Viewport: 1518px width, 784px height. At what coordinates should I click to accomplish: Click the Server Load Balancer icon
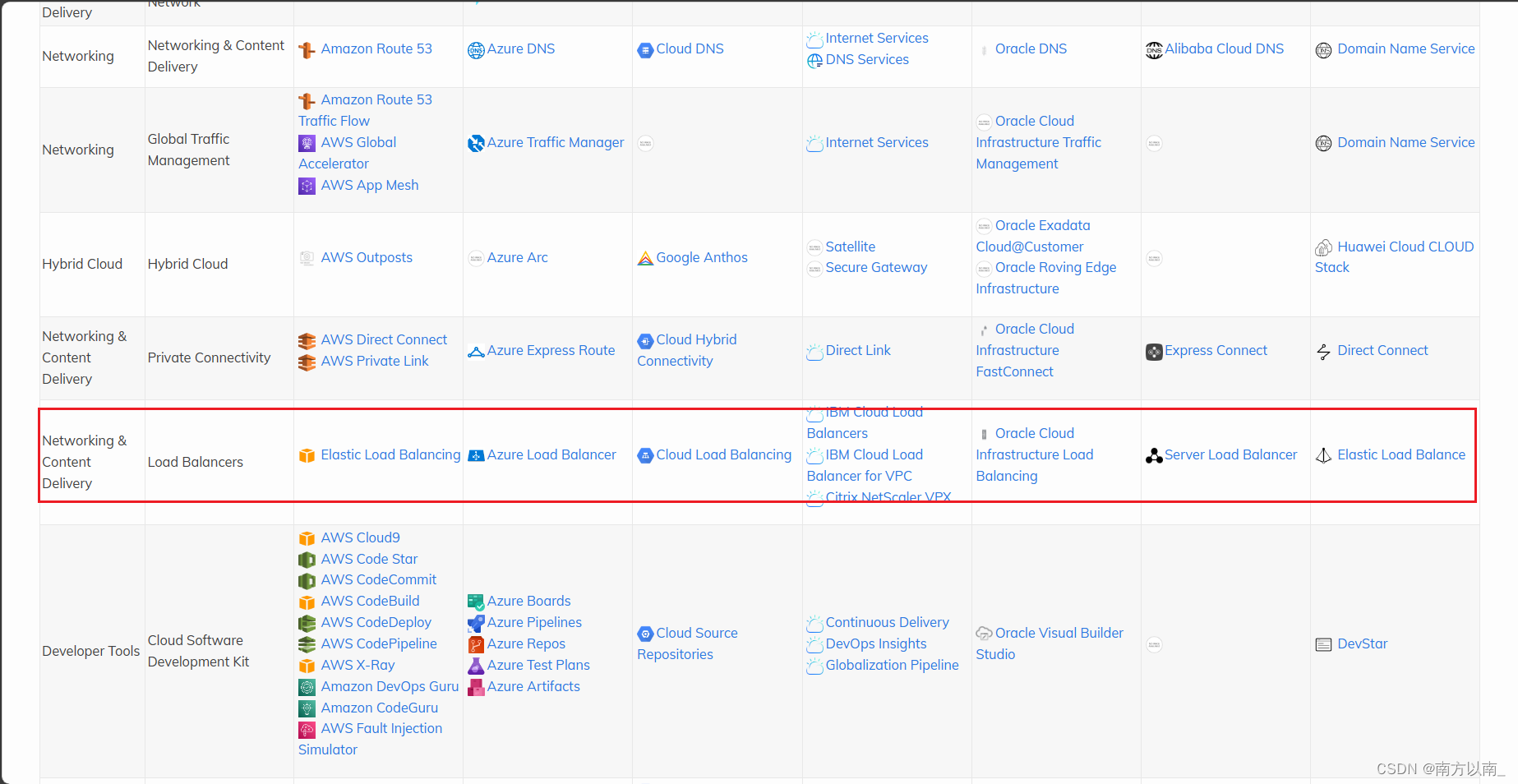click(x=1154, y=455)
